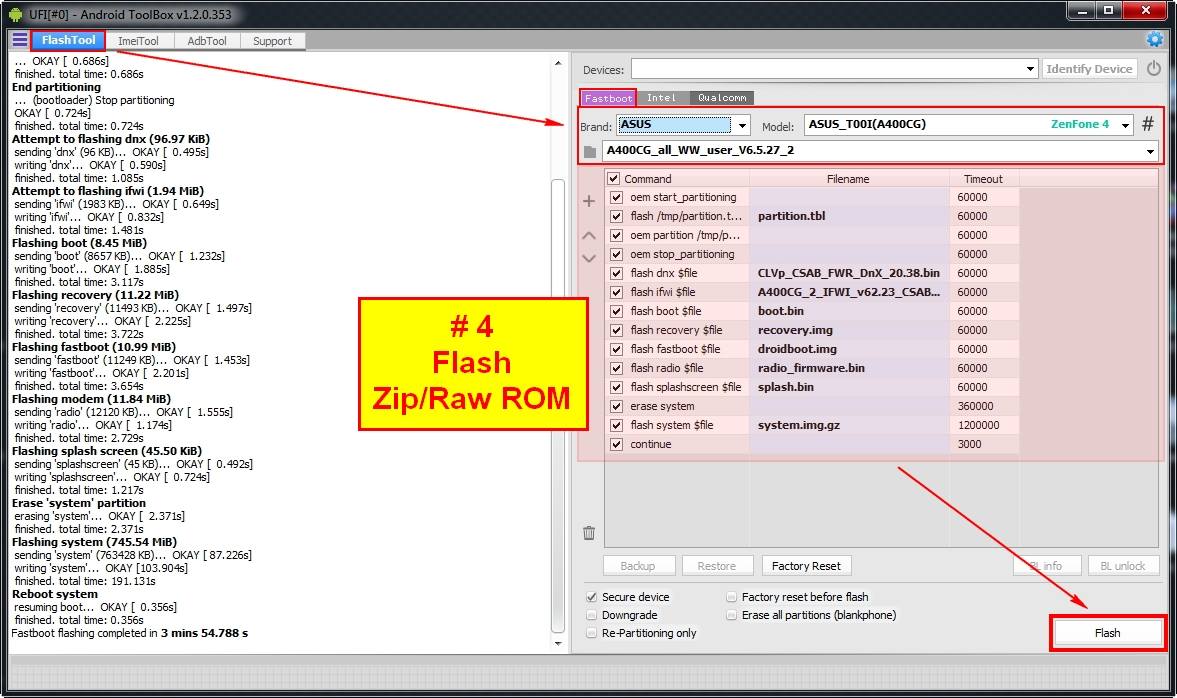Click the Backup button
The height and width of the screenshot is (698, 1177).
click(637, 566)
